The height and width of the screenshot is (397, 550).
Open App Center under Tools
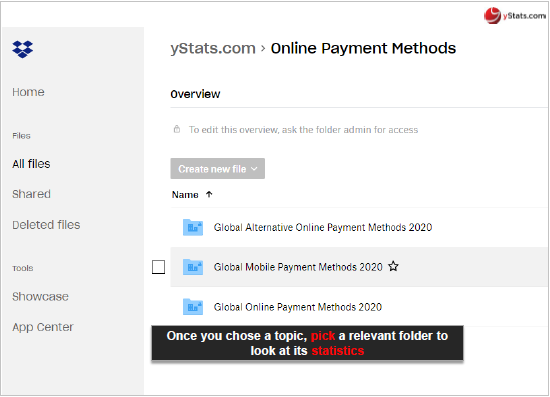point(43,327)
